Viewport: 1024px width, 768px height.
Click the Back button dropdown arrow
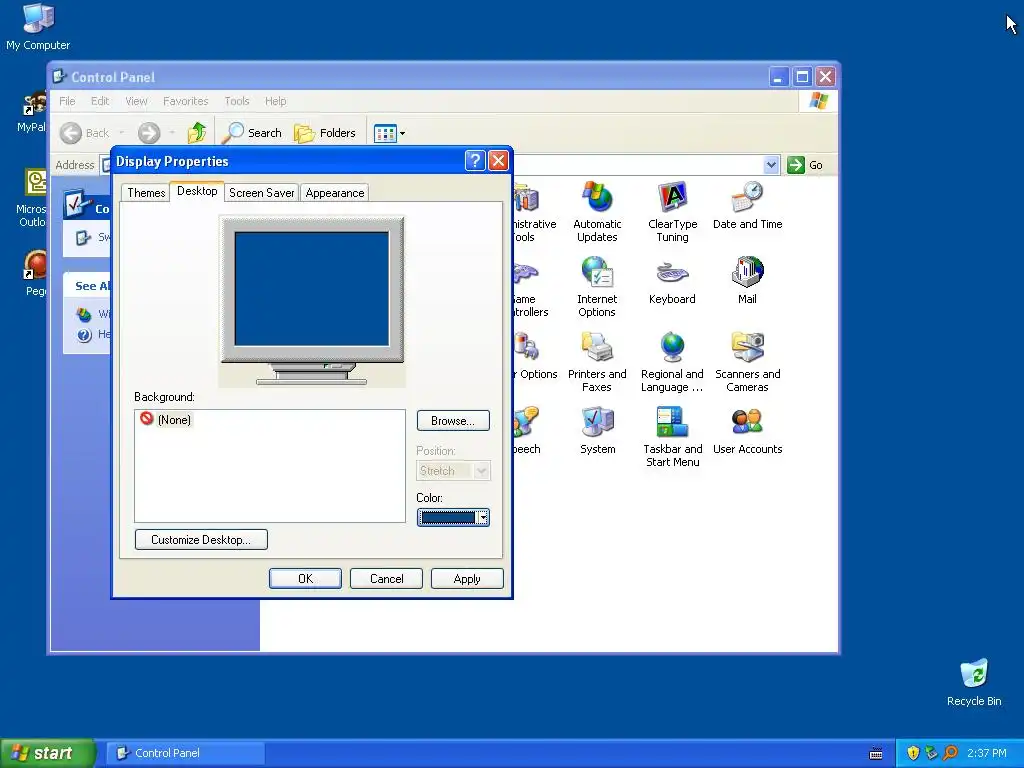click(121, 133)
